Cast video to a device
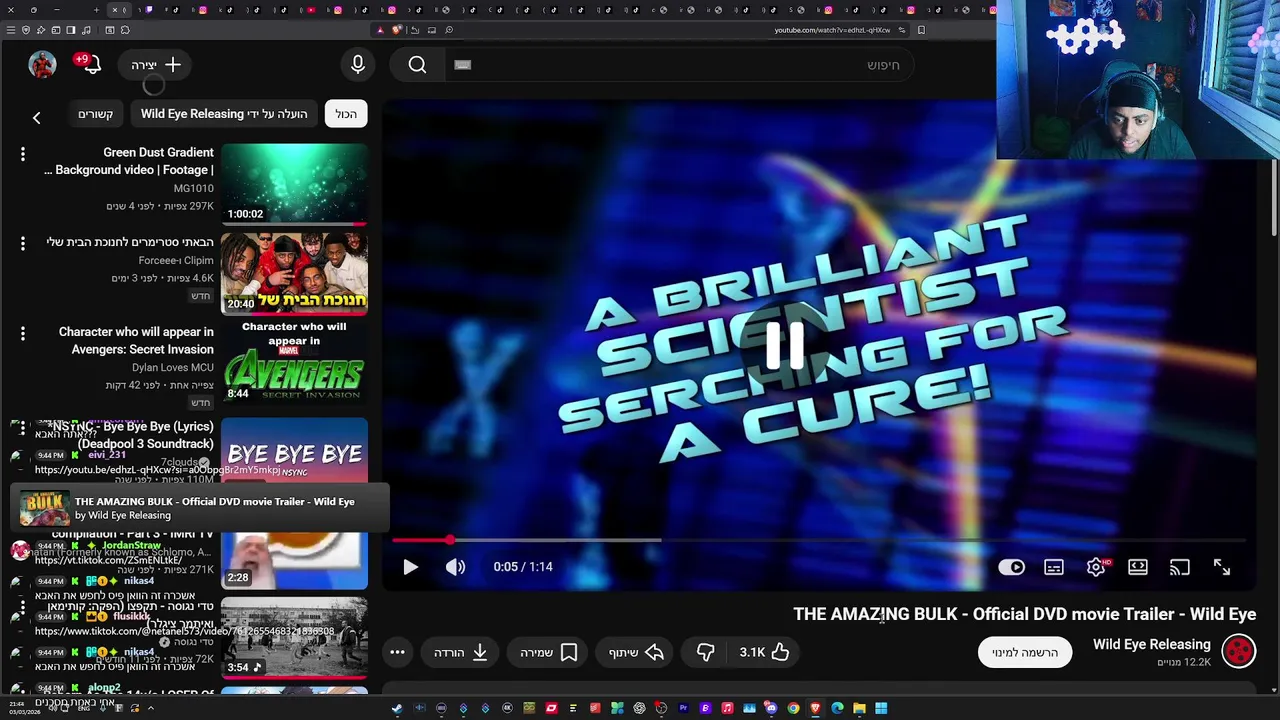The height and width of the screenshot is (720, 1280). click(1180, 567)
